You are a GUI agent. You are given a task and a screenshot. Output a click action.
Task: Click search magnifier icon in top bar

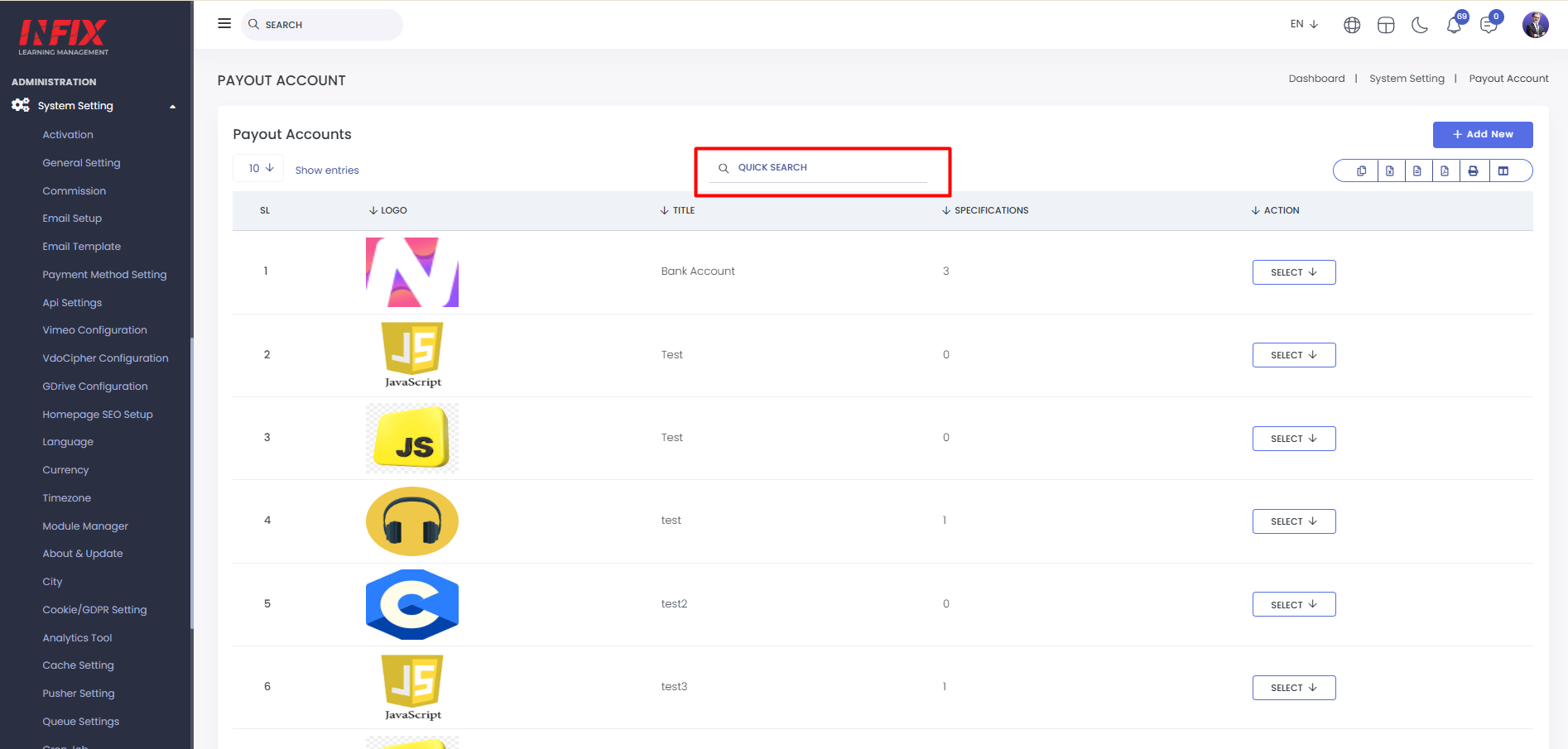pos(253,25)
